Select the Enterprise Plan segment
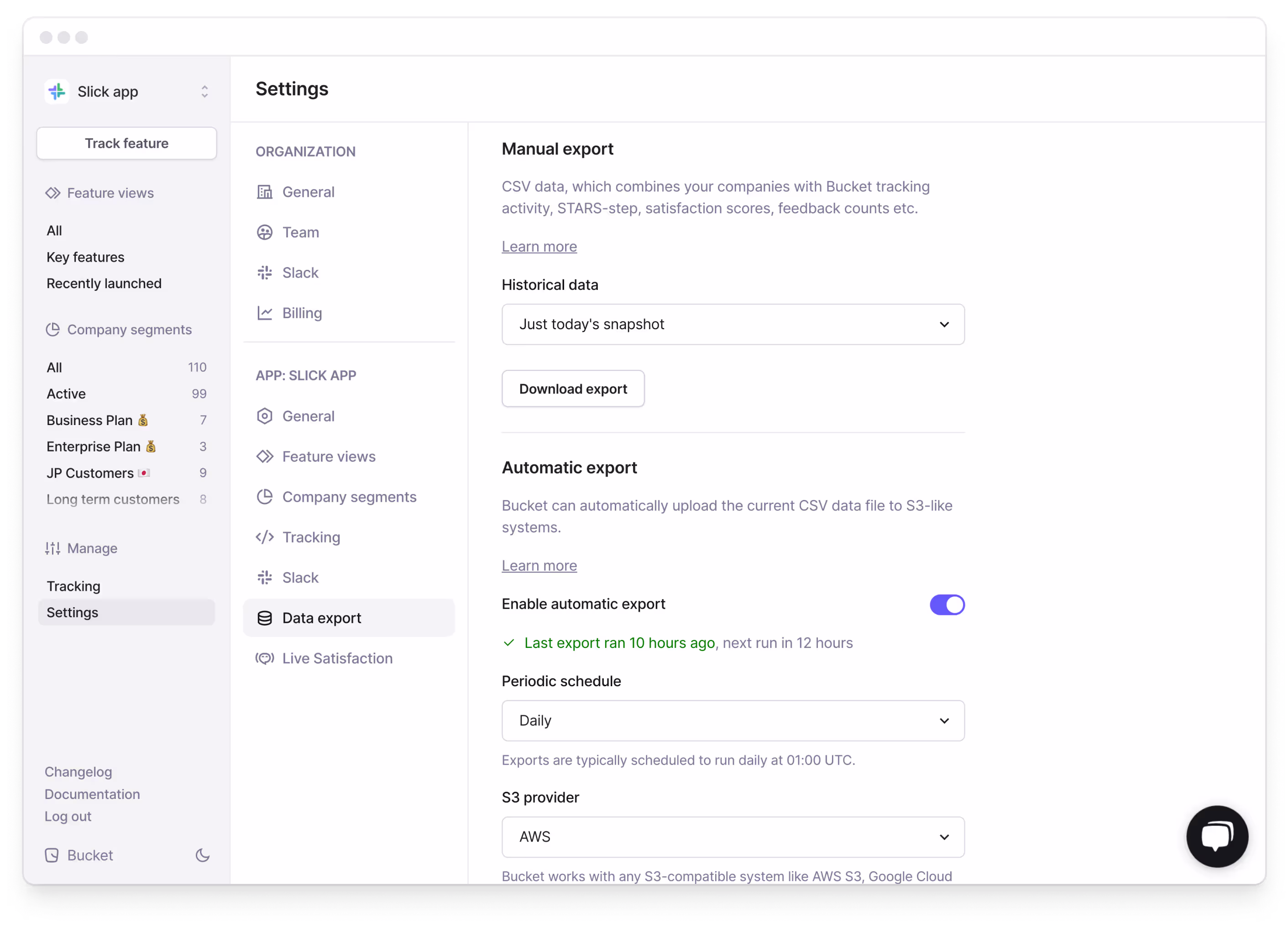The image size is (1288, 925). click(126, 447)
